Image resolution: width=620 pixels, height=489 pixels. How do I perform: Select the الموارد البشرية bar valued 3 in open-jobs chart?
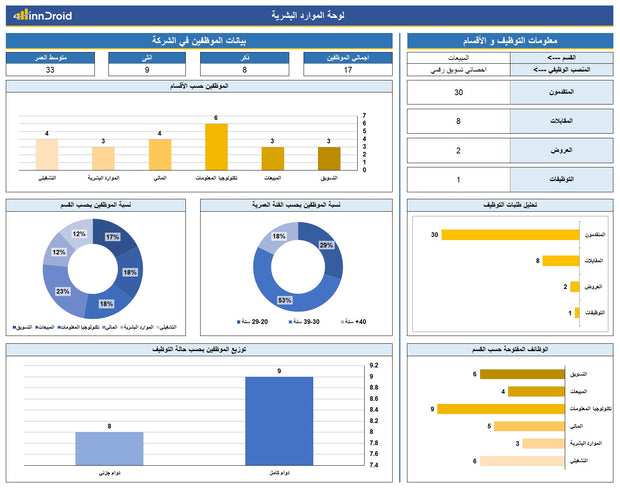tap(543, 444)
